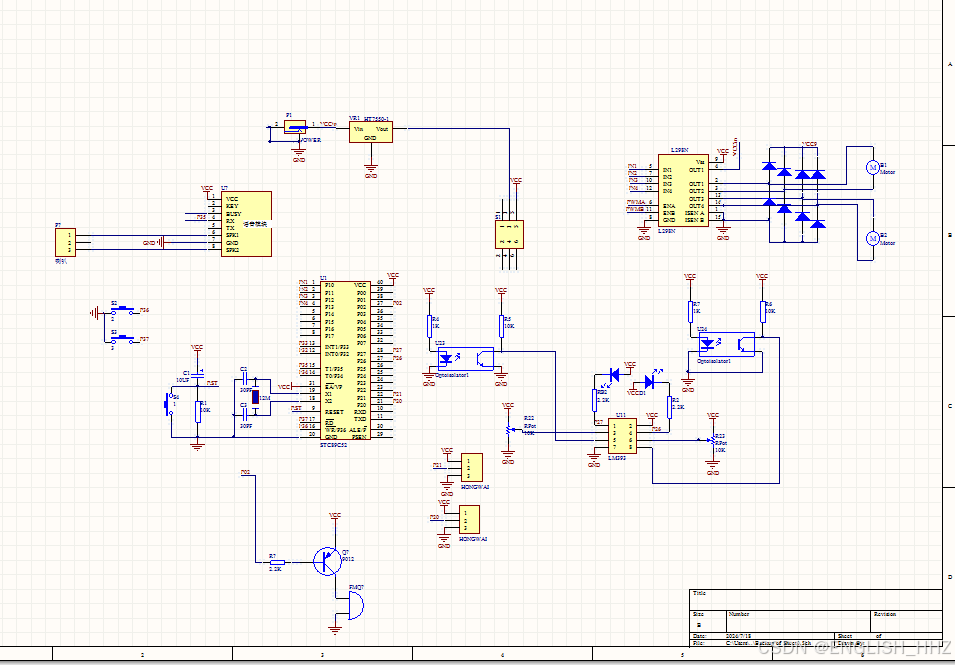Select resistor R6 near optoisolator U26
This screenshot has height=665, width=955.
pos(763,311)
